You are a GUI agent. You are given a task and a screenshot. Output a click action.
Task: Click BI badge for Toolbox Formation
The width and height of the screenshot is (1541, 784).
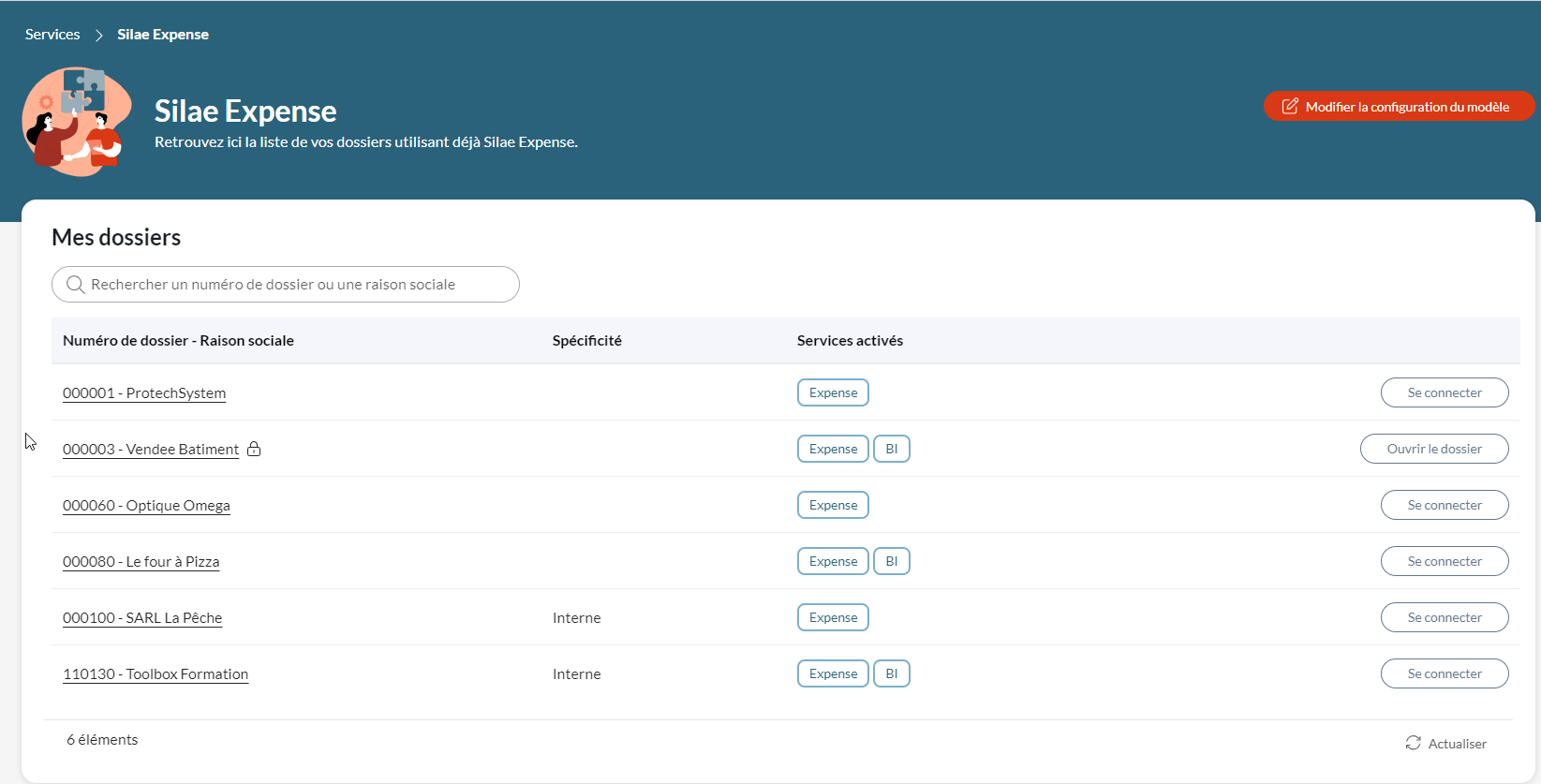click(892, 673)
